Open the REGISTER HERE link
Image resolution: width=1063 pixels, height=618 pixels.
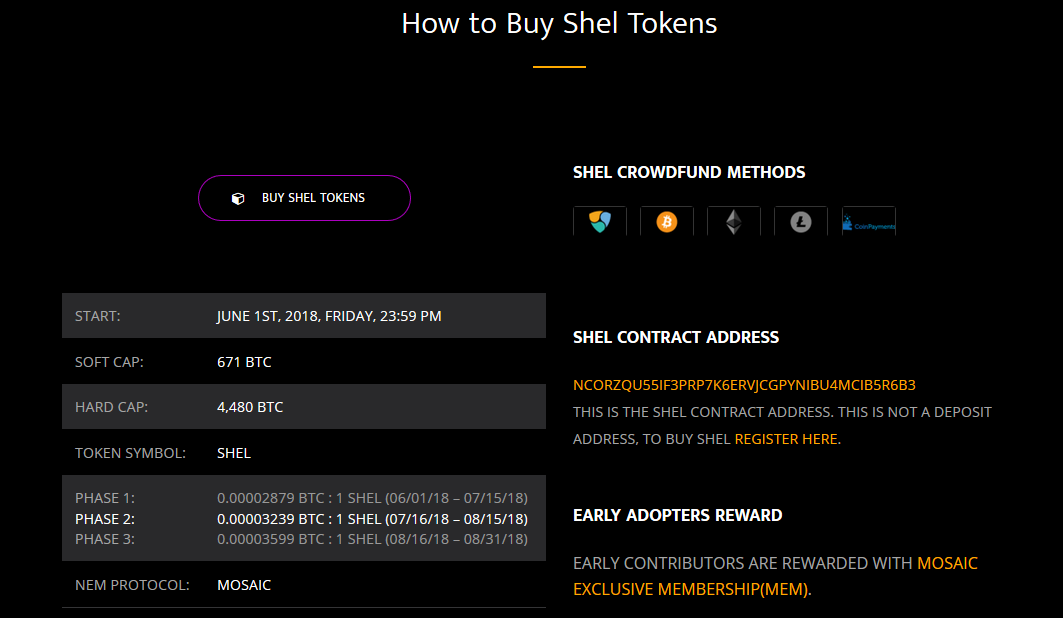tap(786, 439)
